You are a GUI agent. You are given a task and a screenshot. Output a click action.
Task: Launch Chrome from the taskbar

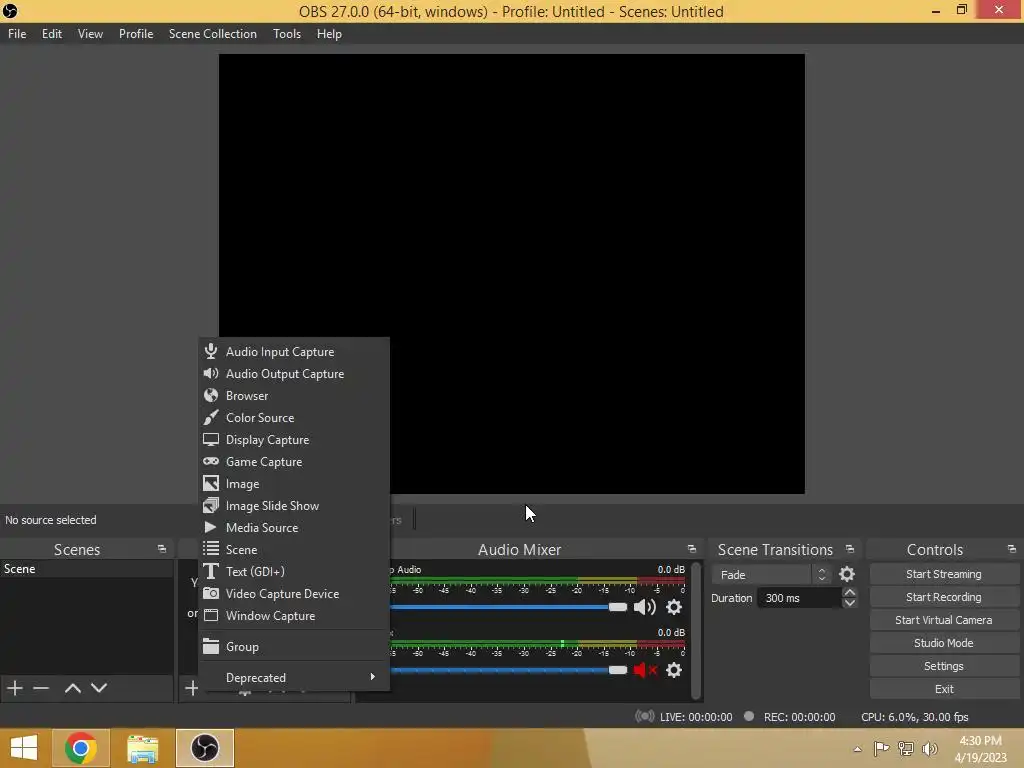(x=80, y=748)
